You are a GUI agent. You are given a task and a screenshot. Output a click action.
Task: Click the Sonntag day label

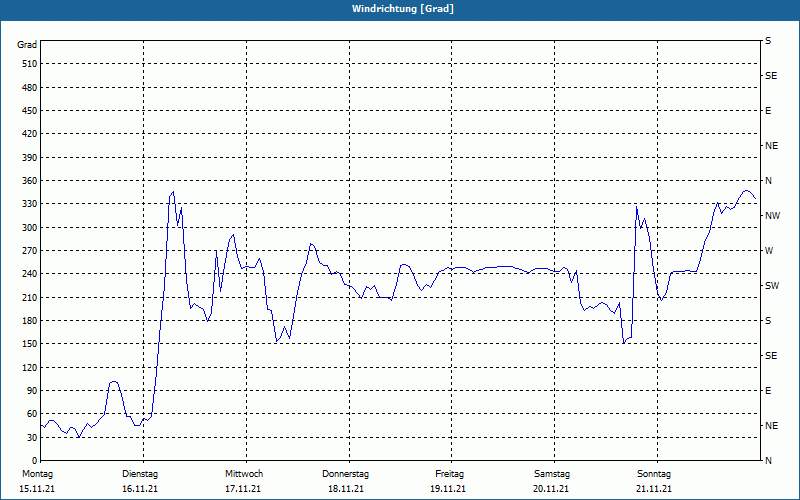click(x=654, y=474)
